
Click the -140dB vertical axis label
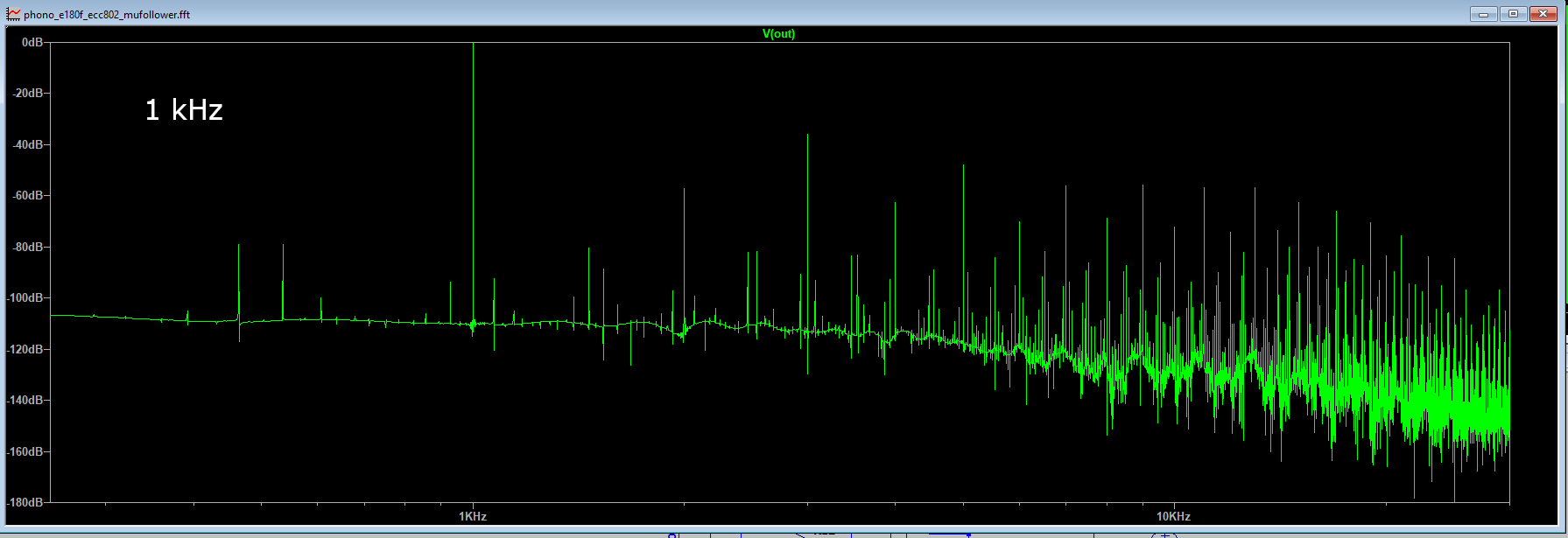(x=25, y=401)
